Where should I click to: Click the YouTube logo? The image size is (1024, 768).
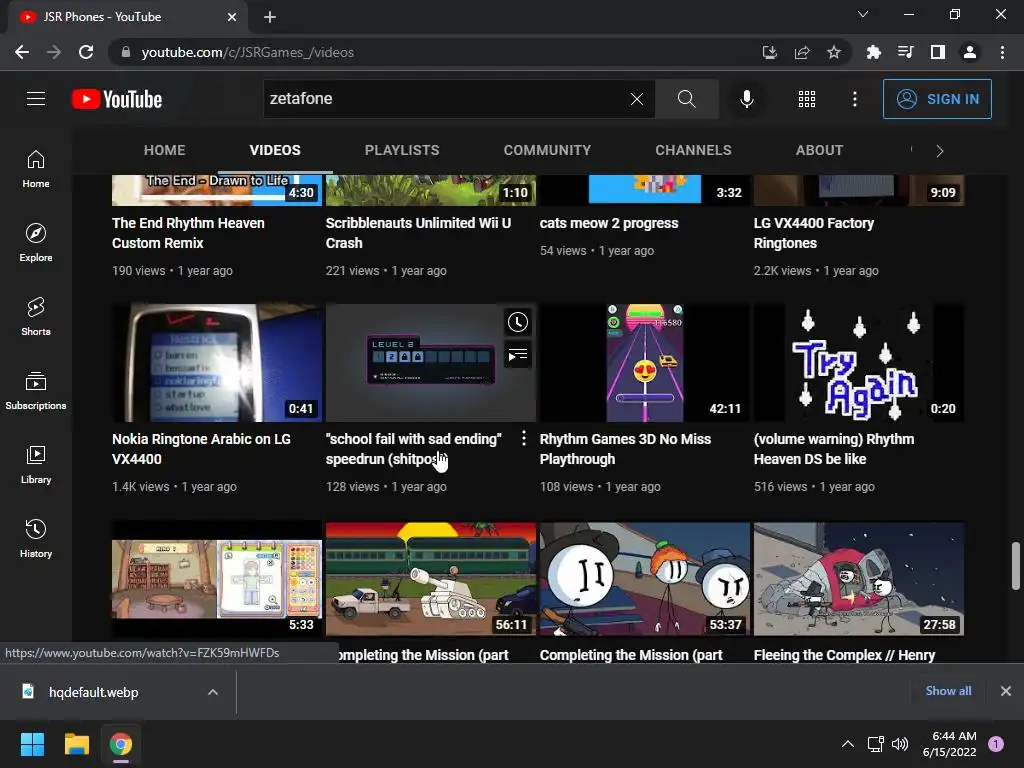point(117,99)
